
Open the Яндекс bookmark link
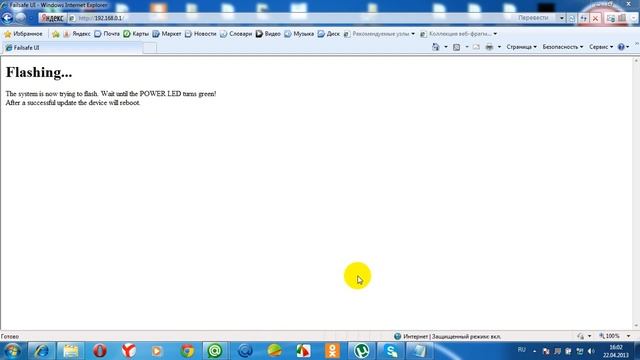[77, 34]
